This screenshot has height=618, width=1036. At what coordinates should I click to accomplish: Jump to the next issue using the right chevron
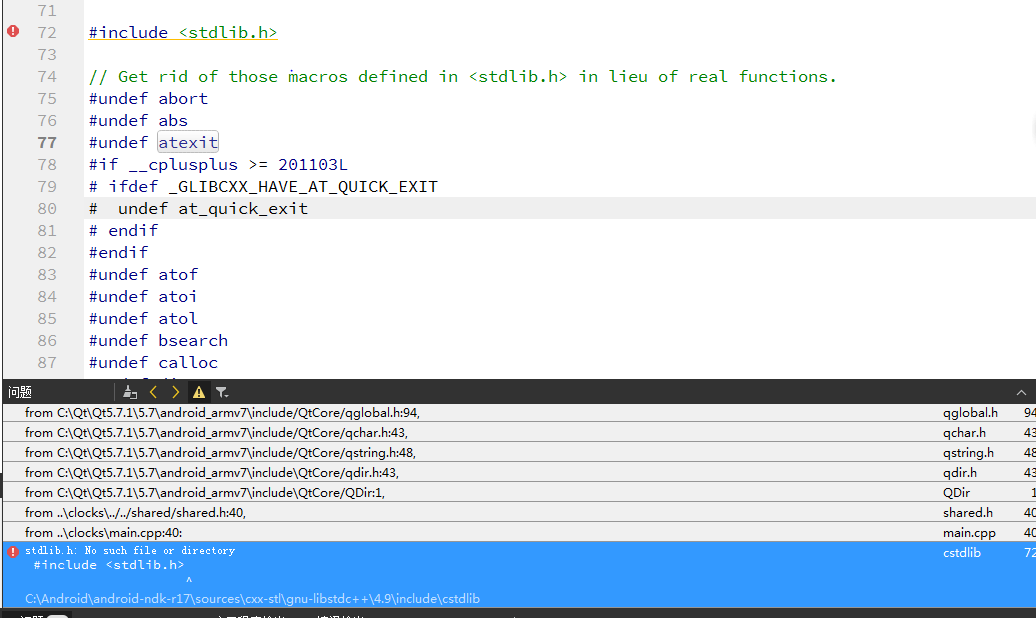click(175, 391)
